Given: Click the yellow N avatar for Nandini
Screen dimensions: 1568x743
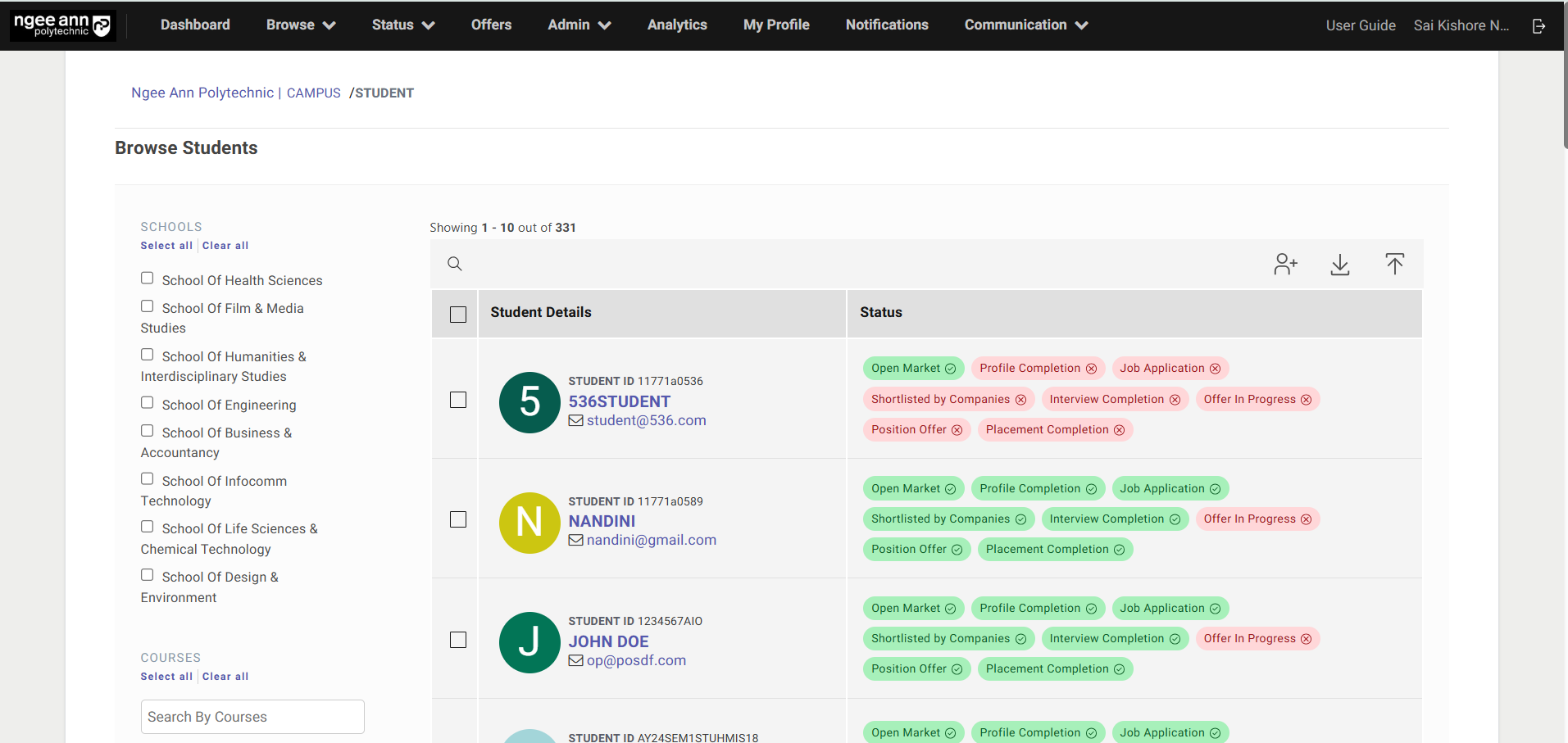Looking at the screenshot, I should point(529,523).
